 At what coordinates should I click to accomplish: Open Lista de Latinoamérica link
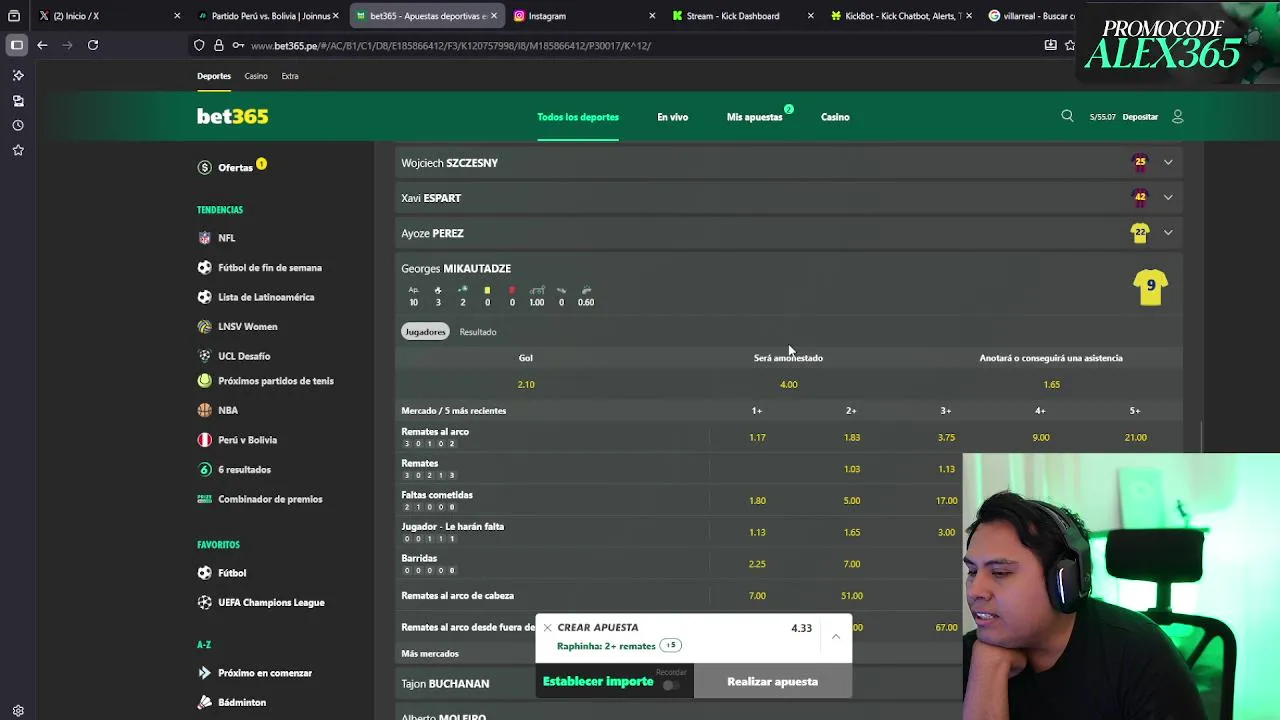click(x=266, y=297)
